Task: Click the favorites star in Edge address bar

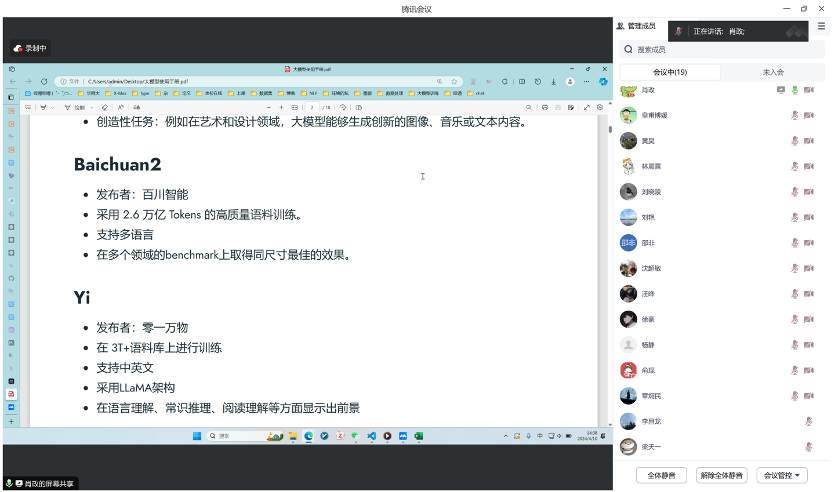Action: [454, 81]
